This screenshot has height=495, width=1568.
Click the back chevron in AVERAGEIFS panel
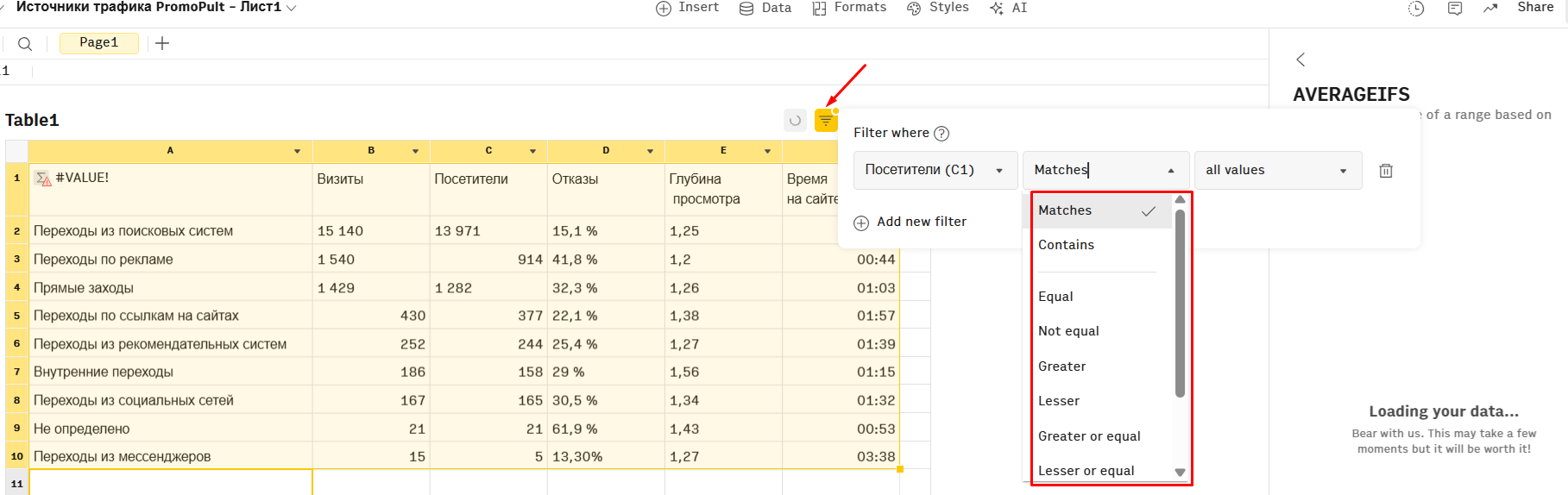pos(1300,60)
